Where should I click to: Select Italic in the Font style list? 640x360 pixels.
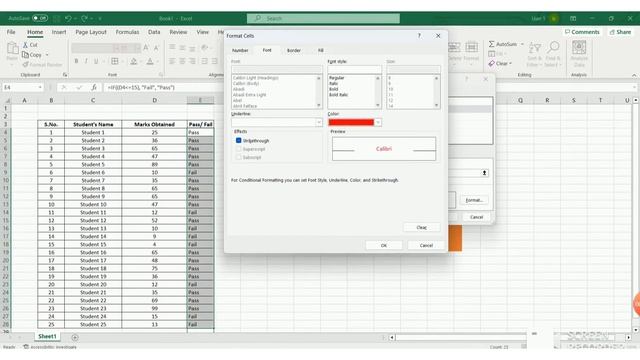(x=333, y=83)
